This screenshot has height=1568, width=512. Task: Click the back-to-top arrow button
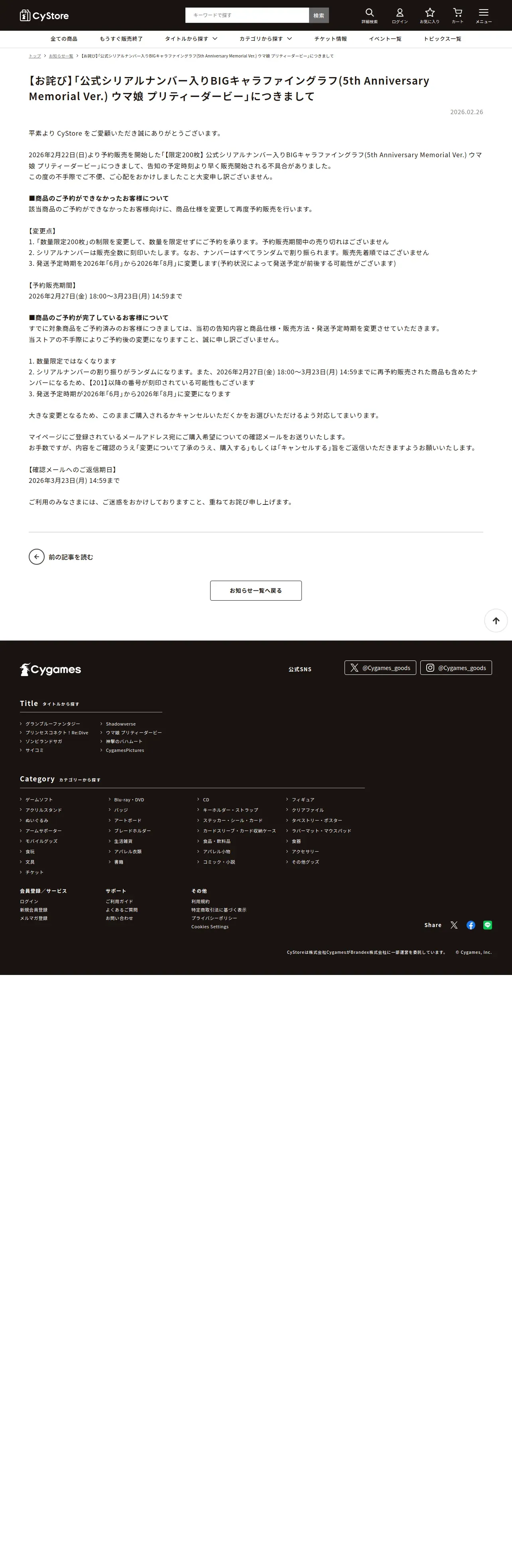(x=496, y=620)
